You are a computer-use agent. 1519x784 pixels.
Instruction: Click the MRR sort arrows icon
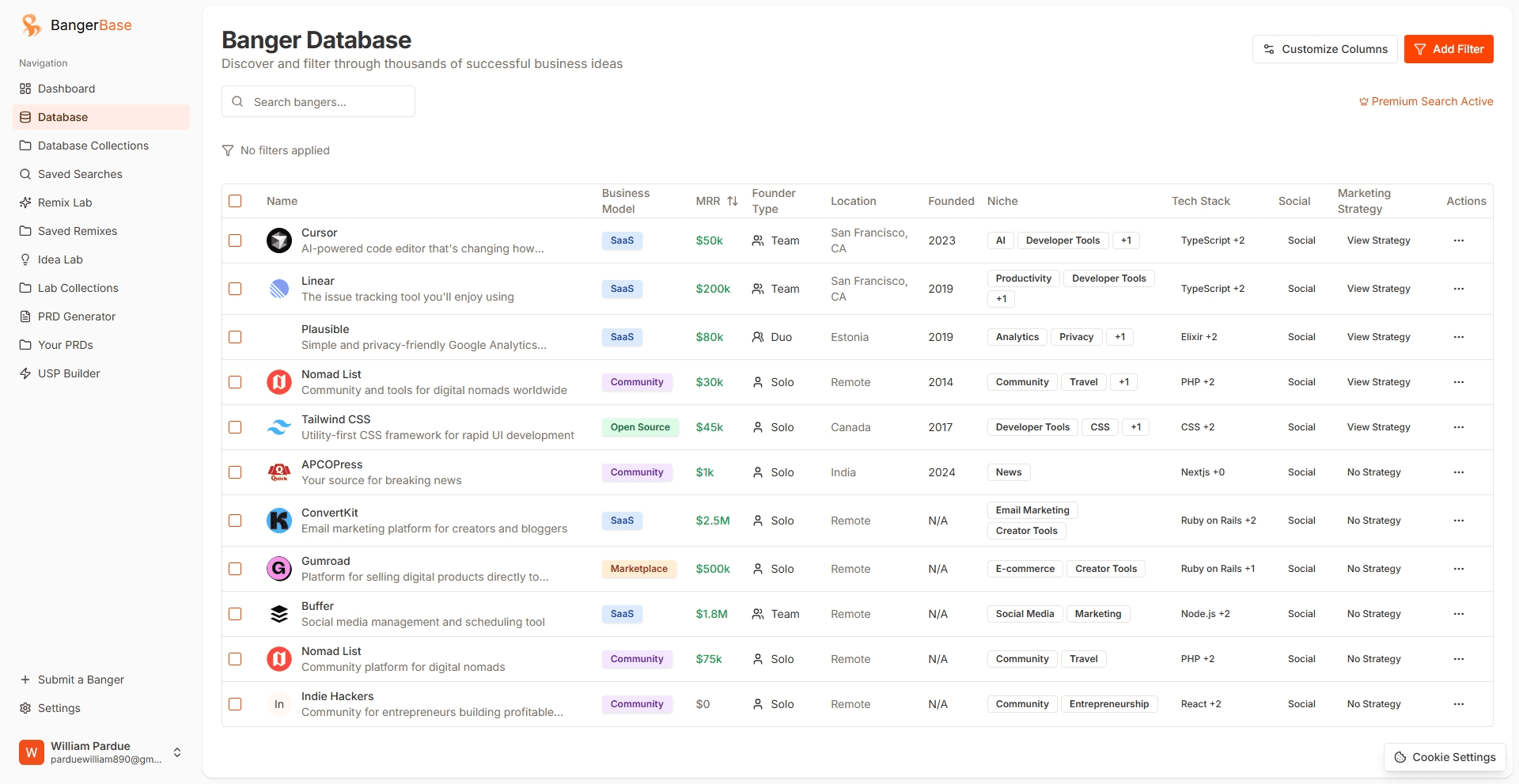click(733, 201)
